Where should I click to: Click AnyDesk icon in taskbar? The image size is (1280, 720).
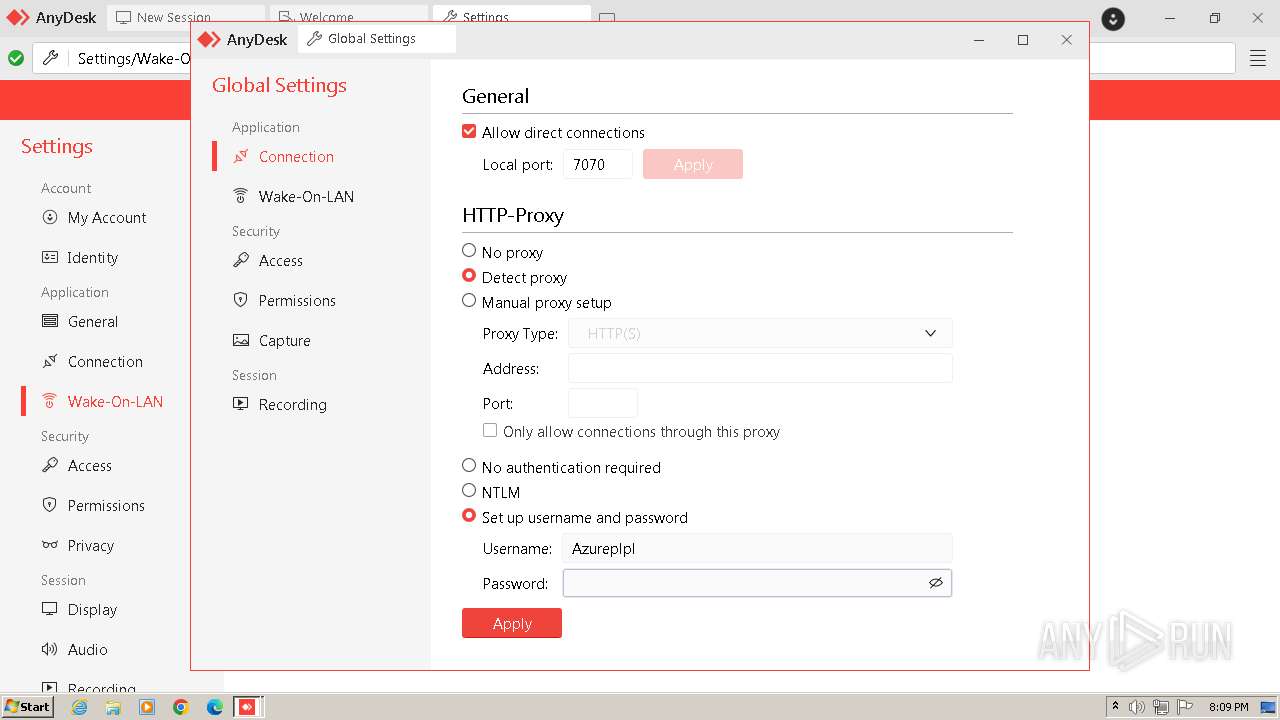247,707
